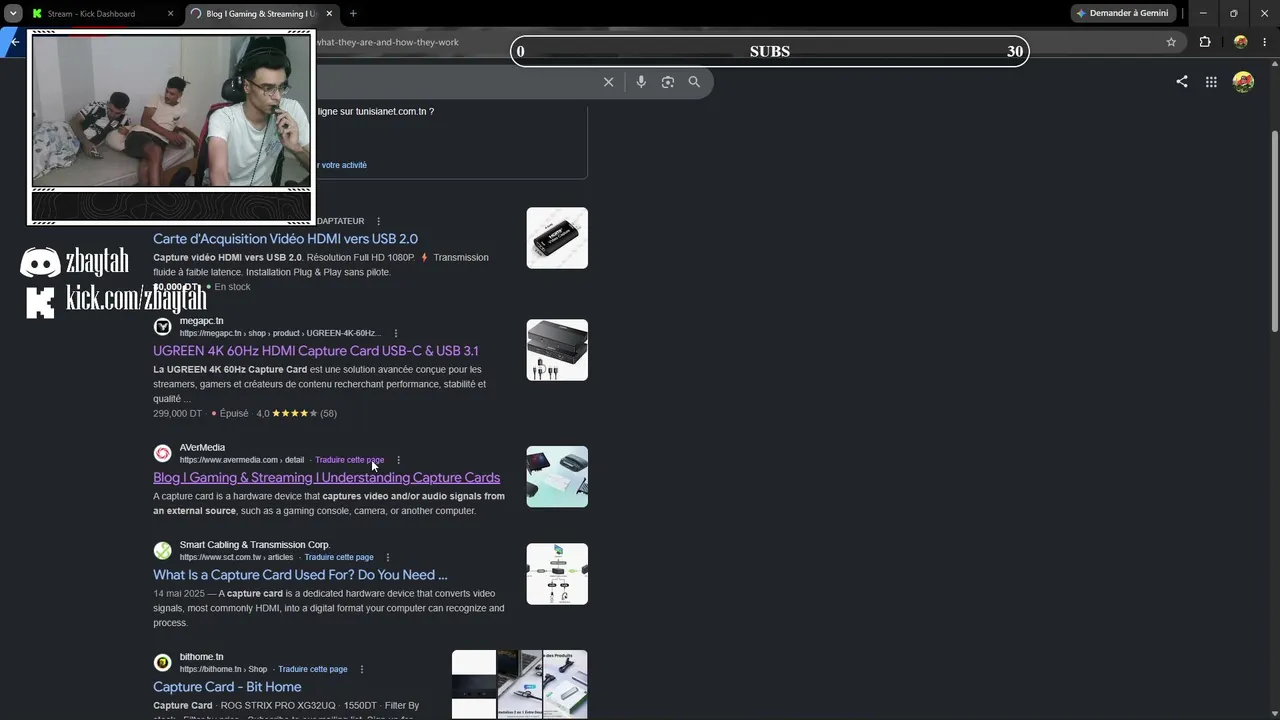1280x720 pixels.
Task: Open more options for megapc.tn result
Action: [396, 333]
